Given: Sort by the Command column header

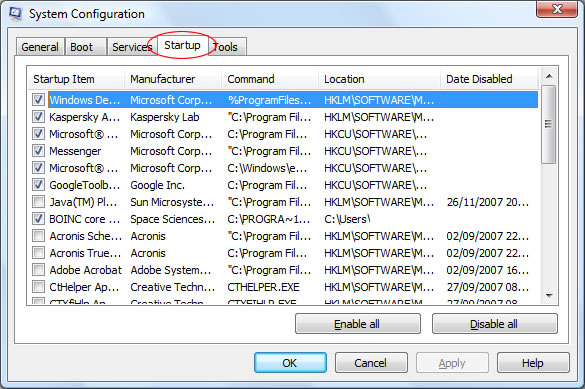Looking at the screenshot, I should click(x=270, y=79).
